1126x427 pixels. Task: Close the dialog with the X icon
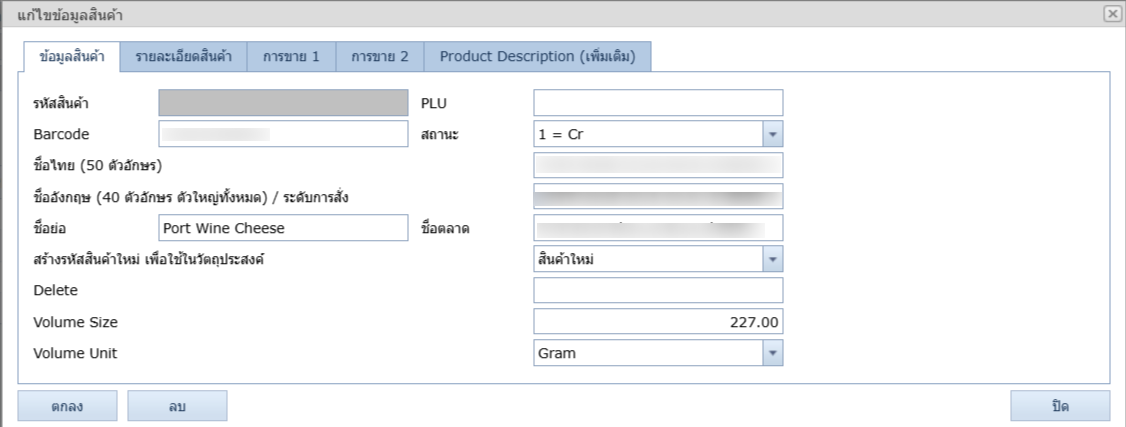click(x=1112, y=13)
